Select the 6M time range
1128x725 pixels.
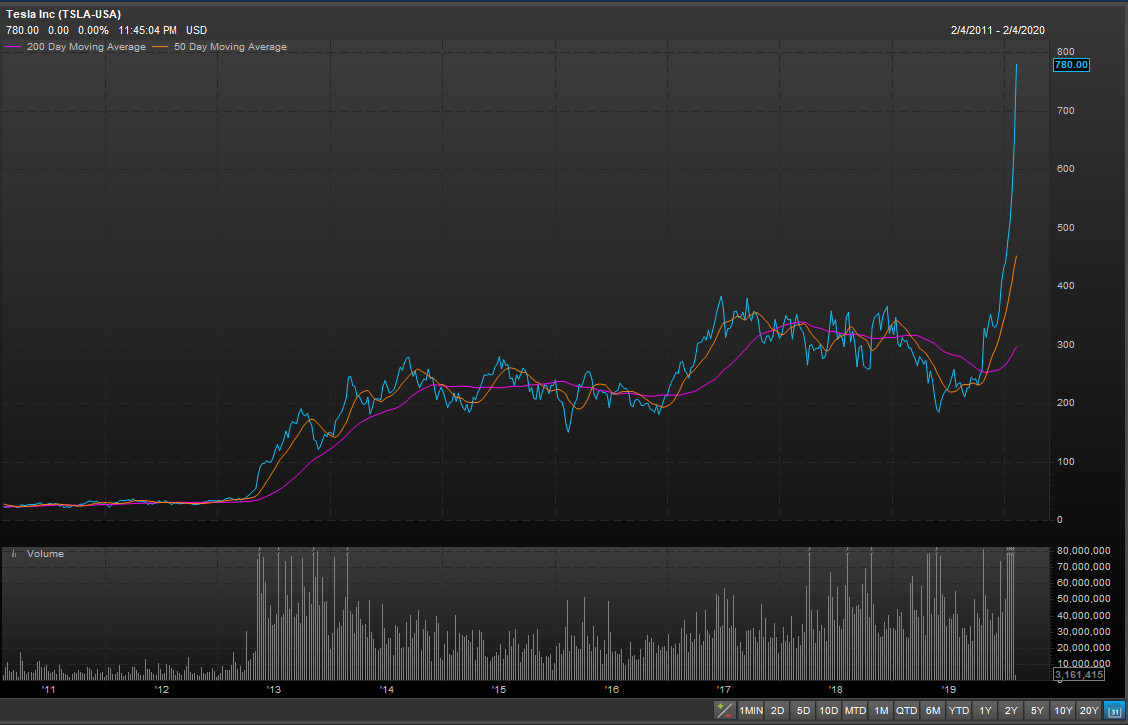pos(933,711)
